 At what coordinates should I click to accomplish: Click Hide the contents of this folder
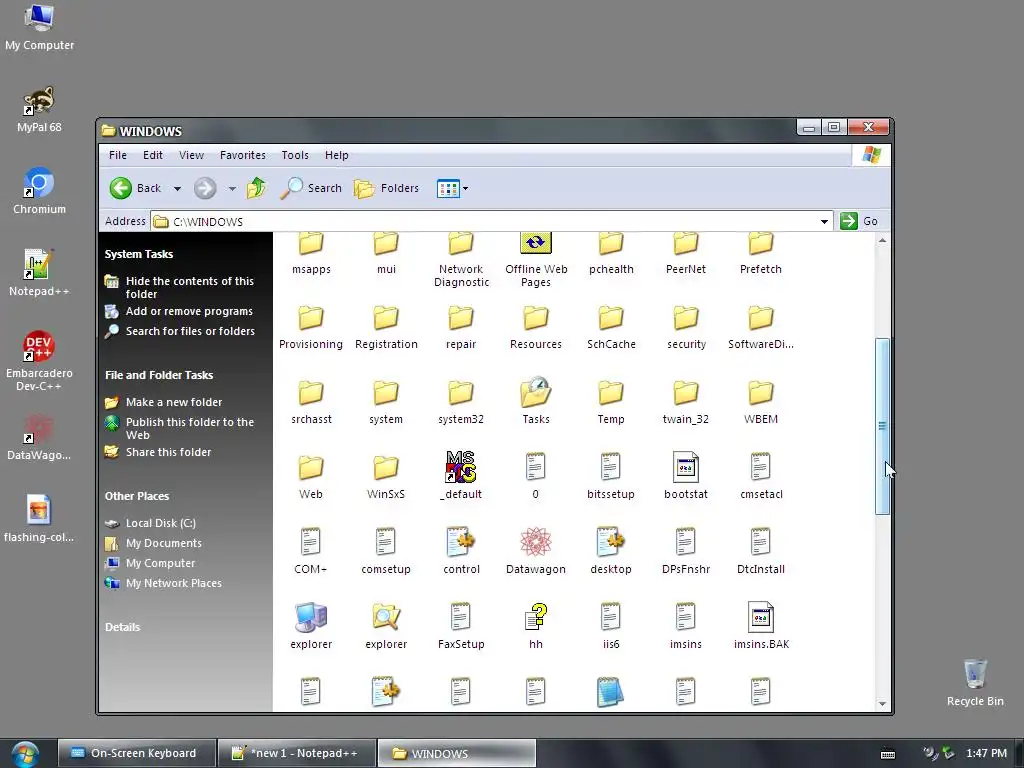click(x=189, y=287)
